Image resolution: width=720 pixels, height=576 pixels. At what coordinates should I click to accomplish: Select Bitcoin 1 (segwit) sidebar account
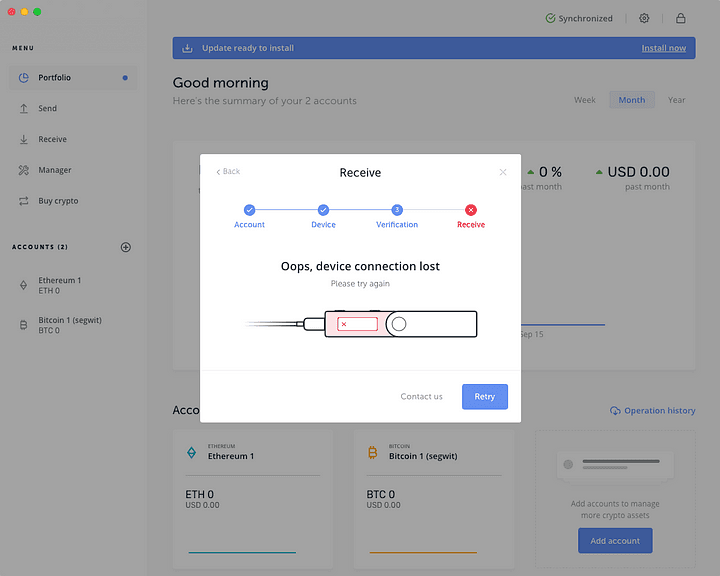click(x=73, y=325)
